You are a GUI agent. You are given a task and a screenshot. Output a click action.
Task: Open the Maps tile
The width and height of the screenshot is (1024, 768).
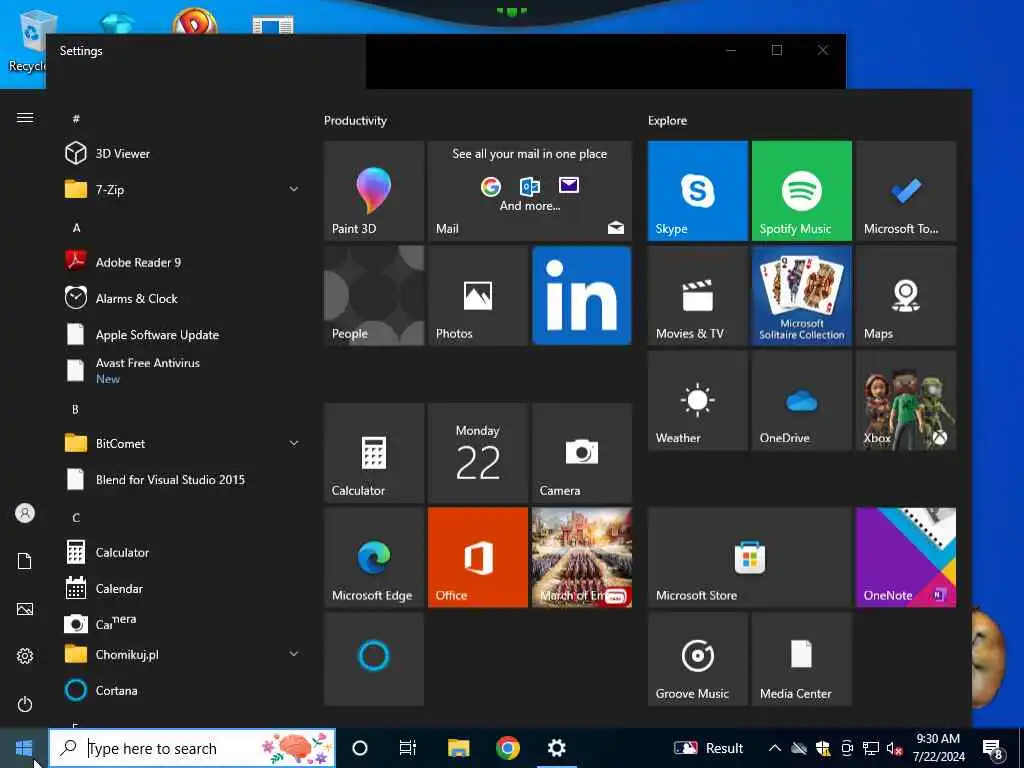[x=906, y=296]
